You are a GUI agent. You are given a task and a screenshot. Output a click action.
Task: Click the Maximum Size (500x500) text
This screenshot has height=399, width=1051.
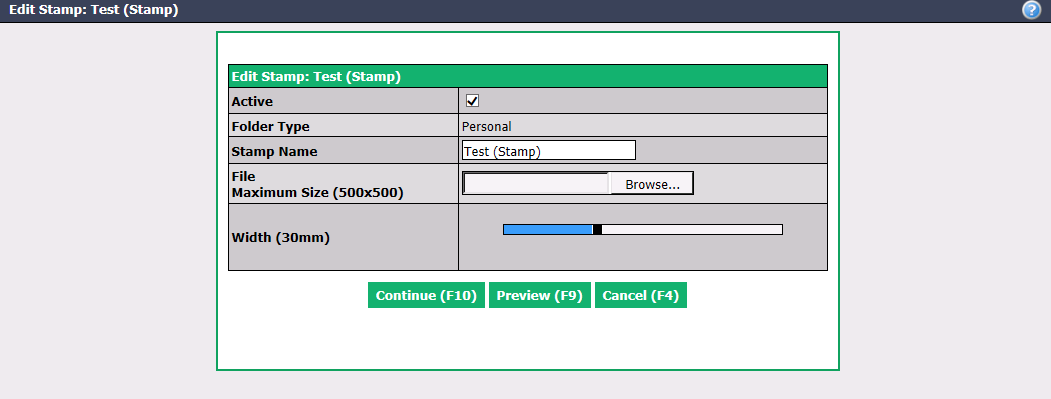click(317, 192)
